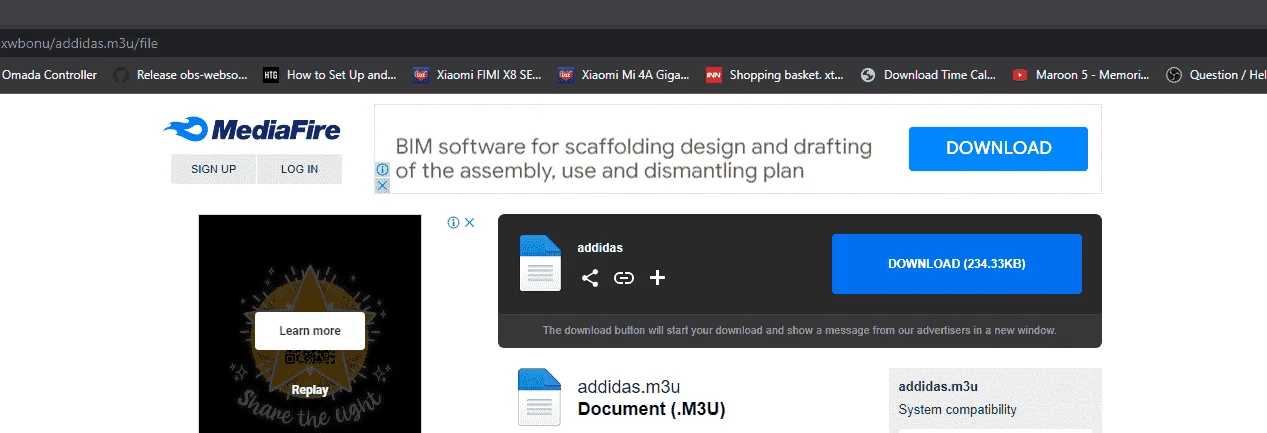Copy link to addidas file
Screen dimensions: 1267x433
[624, 278]
